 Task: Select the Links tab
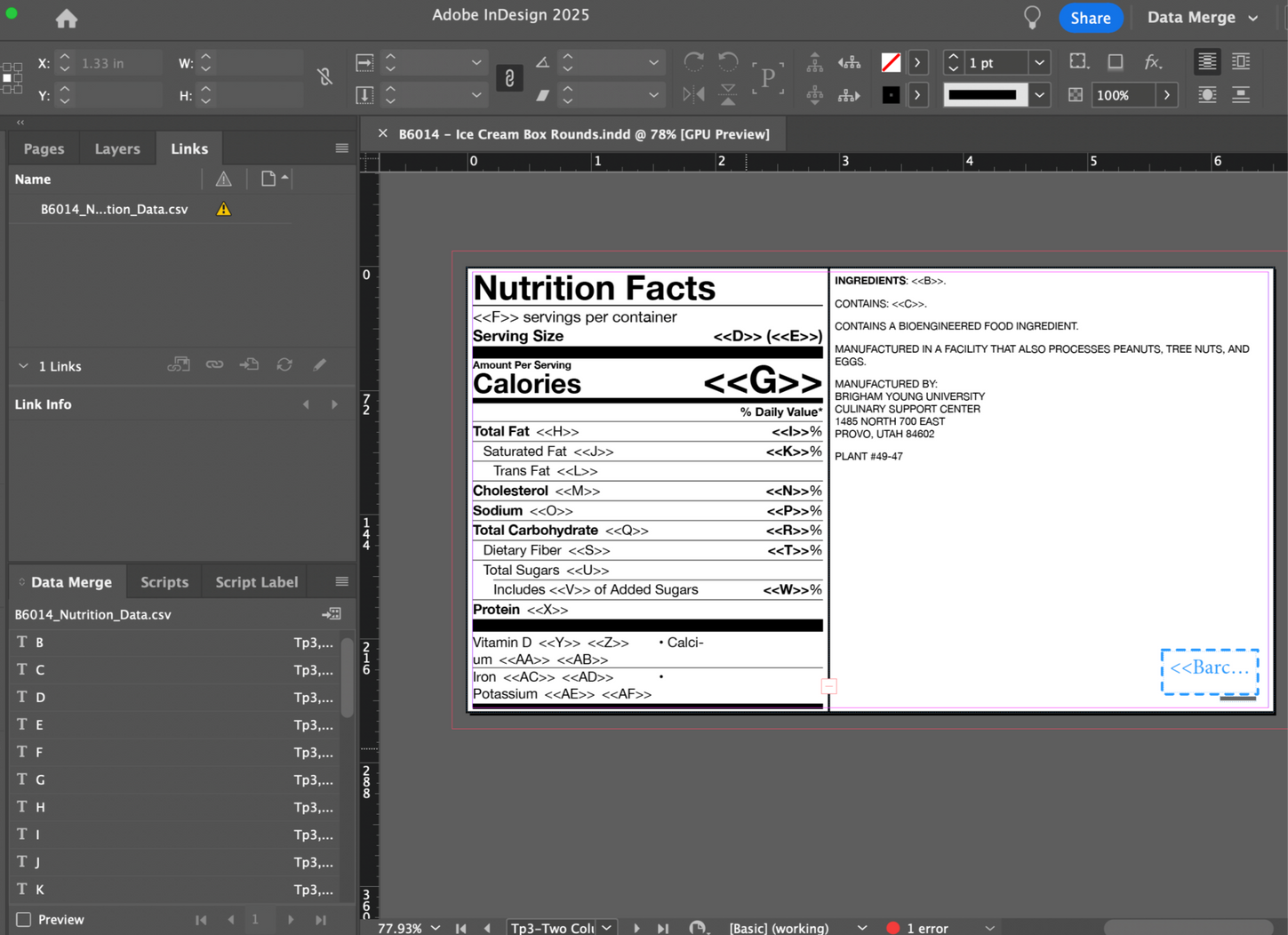(x=189, y=148)
